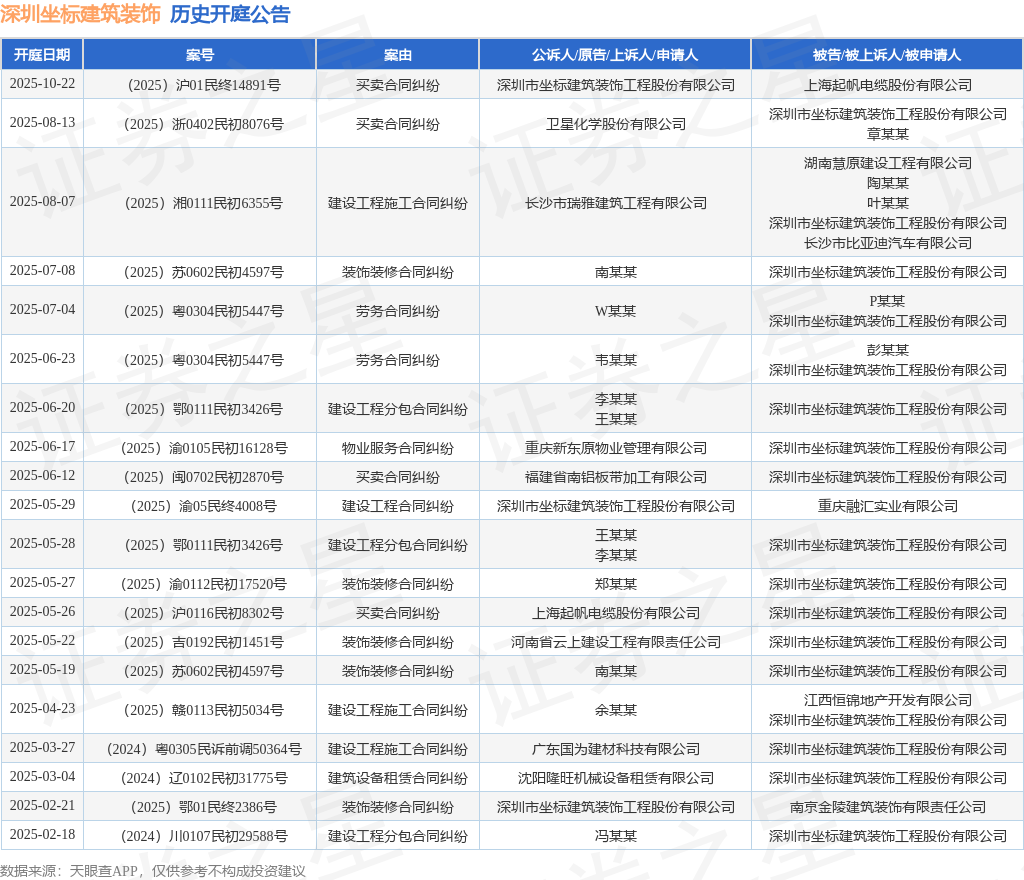Image resolution: width=1024 pixels, height=880 pixels.
Task: Click case cause 建筑设备租赁合同纠纷
Action: (x=398, y=778)
